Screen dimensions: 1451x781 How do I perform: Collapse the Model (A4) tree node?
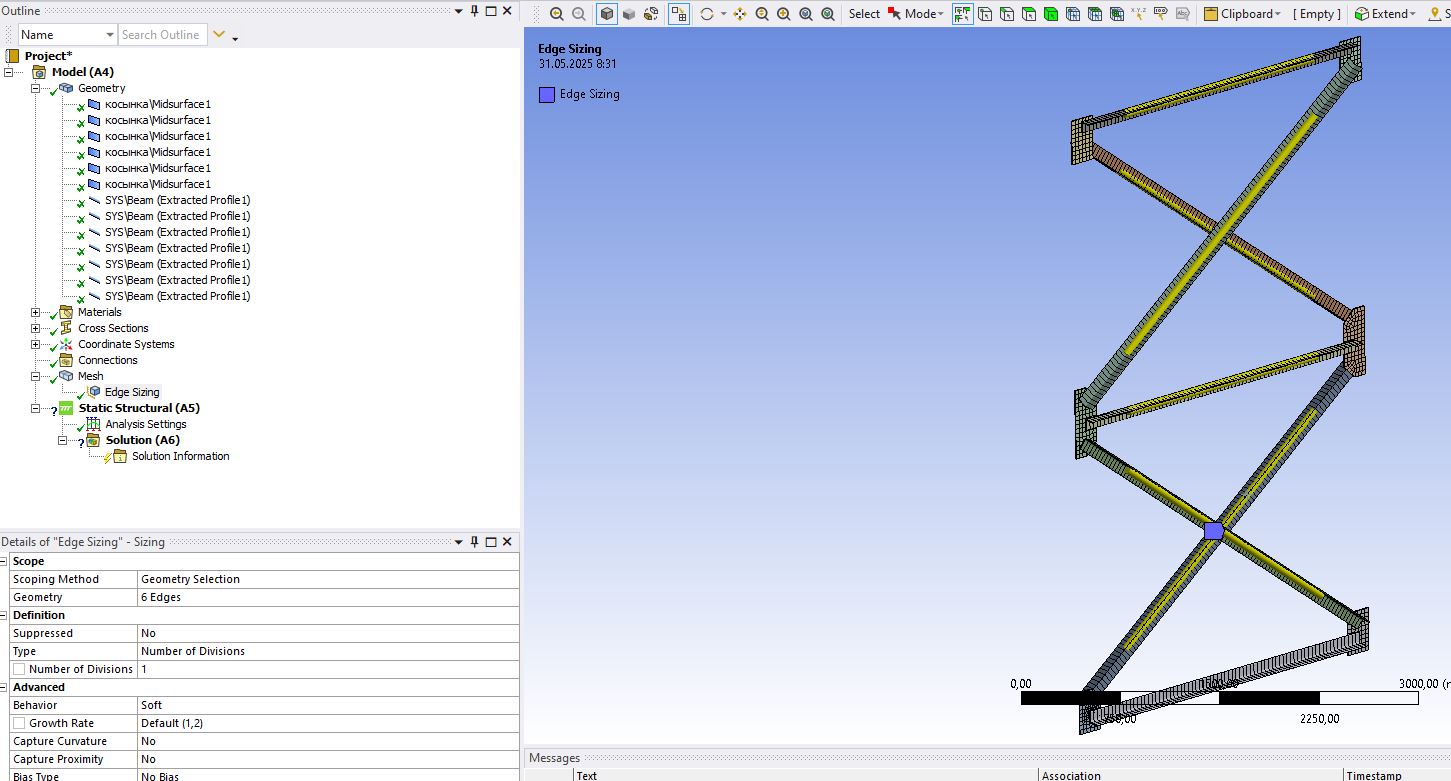[9, 72]
